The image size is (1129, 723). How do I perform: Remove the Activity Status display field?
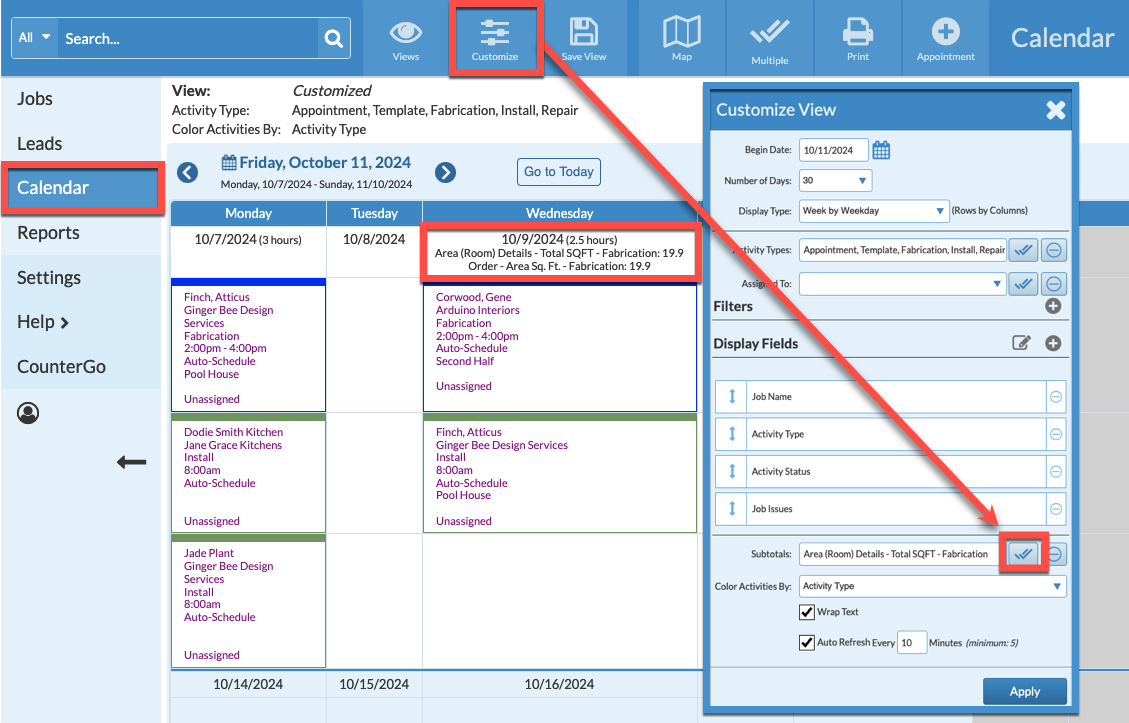tap(1056, 472)
